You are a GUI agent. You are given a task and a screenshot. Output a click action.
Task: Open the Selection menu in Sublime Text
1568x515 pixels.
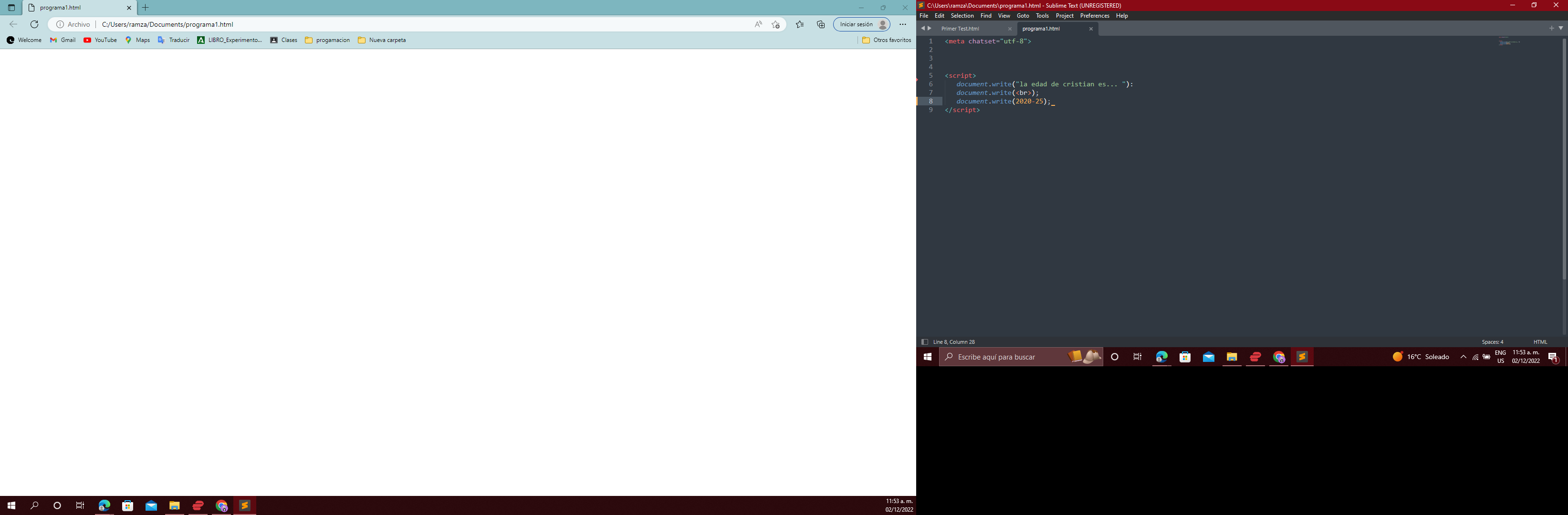(x=962, y=16)
